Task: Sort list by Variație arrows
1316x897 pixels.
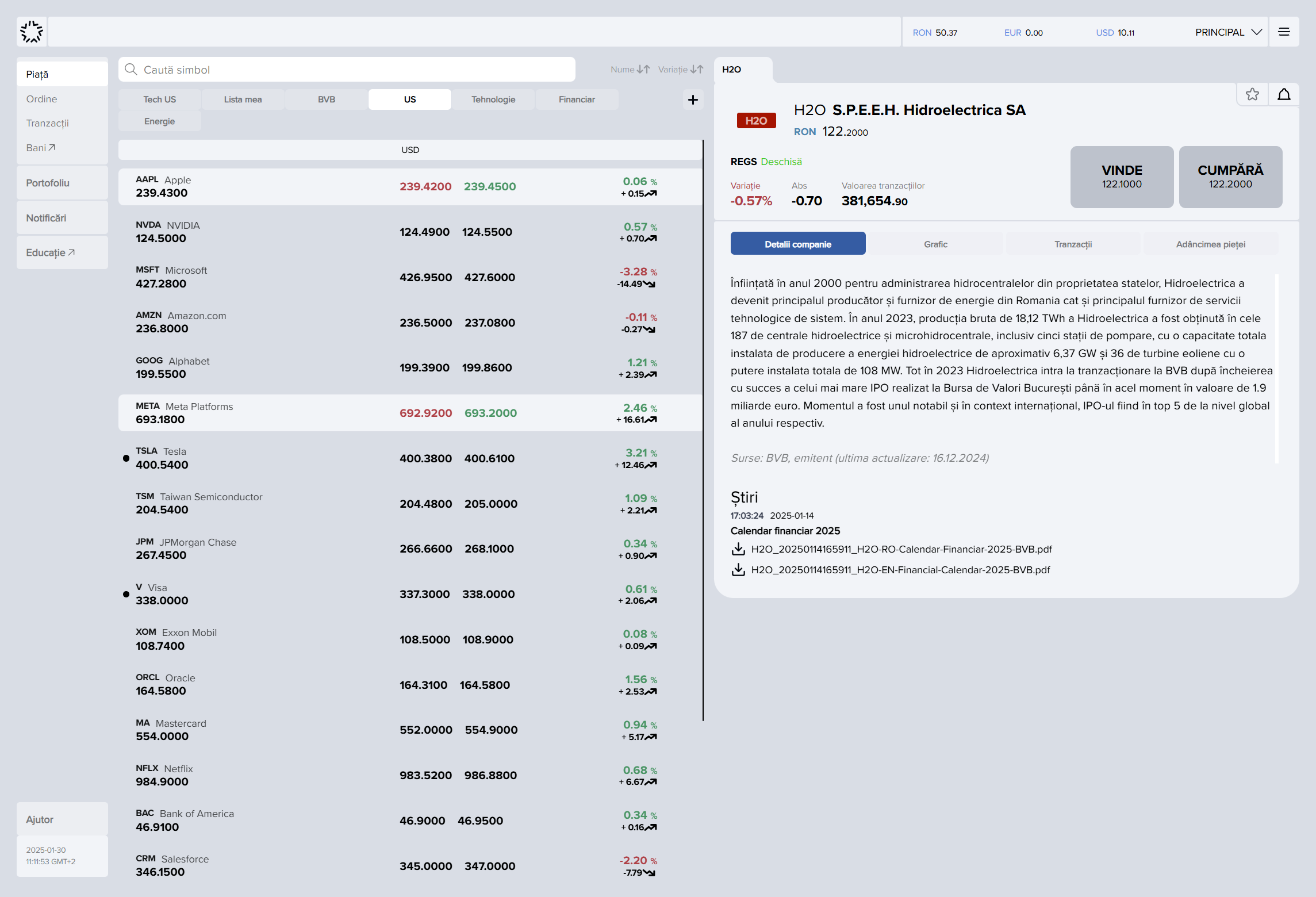Action: tap(697, 70)
